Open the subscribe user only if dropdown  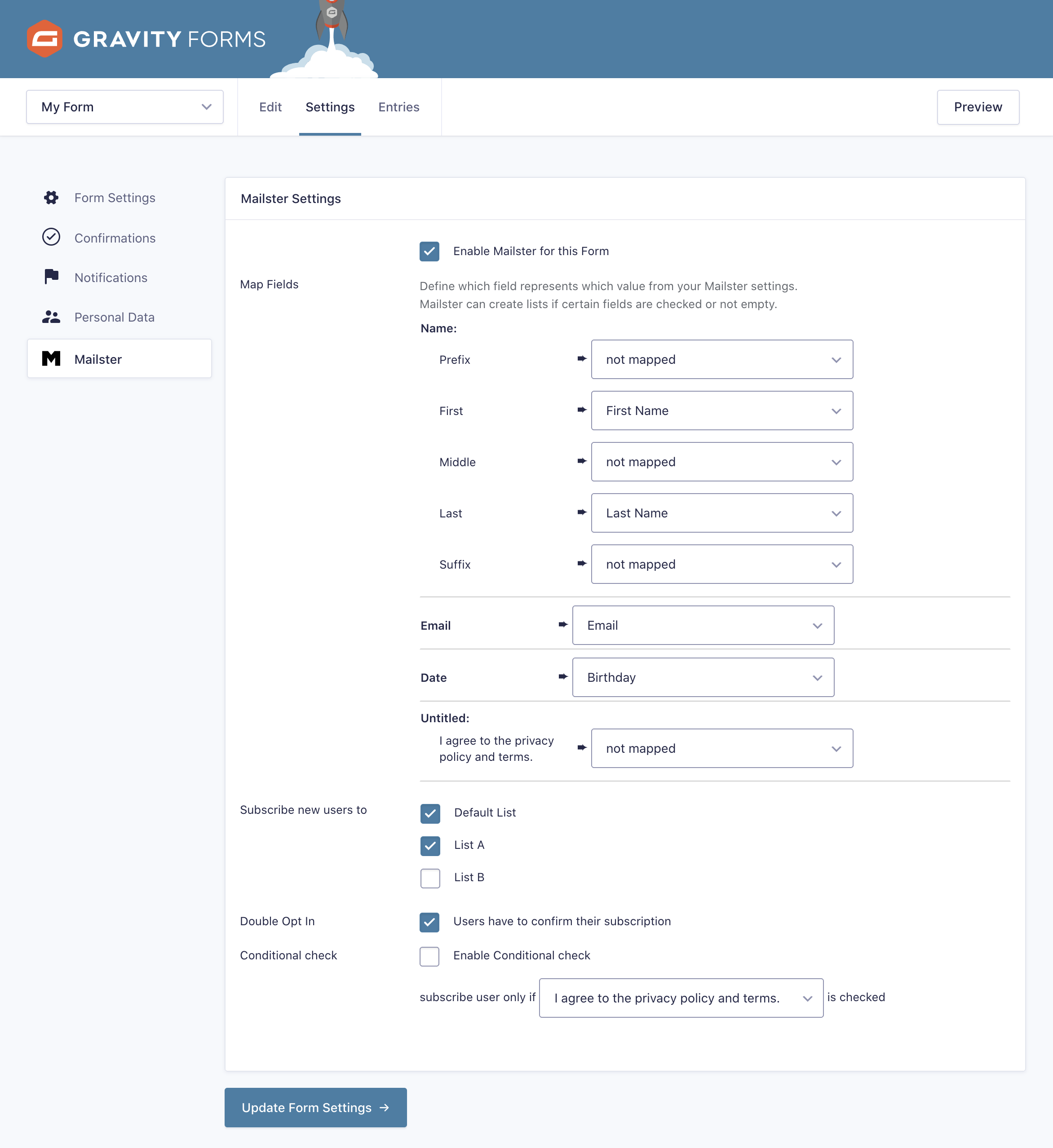point(681,998)
